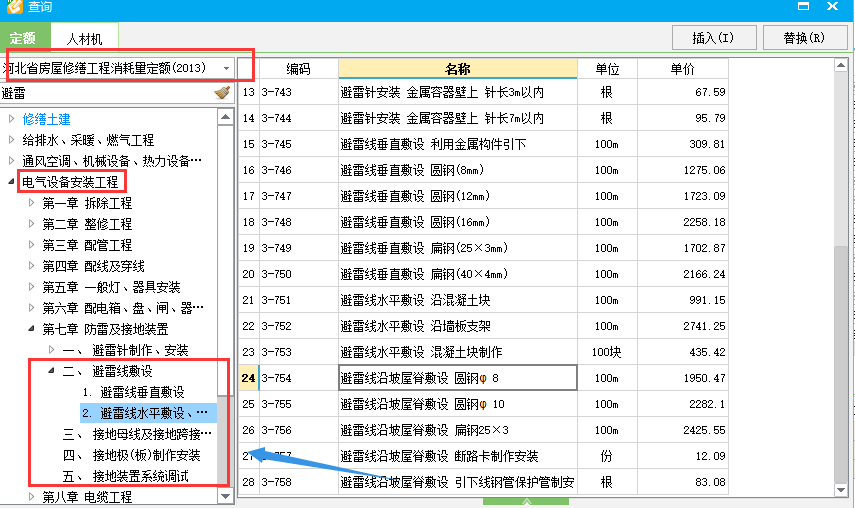Collapse 二、避雷线敷设 node
Viewport: 855px width, 508px height.
(x=52, y=371)
